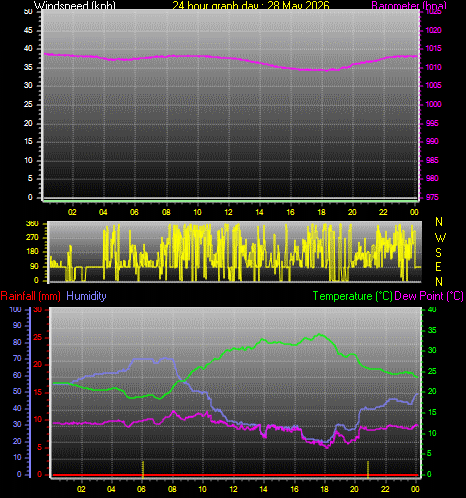The width and height of the screenshot is (466, 498).
Task: Click 12 hour label under windspeed graph
Action: pyautogui.click(x=228, y=212)
